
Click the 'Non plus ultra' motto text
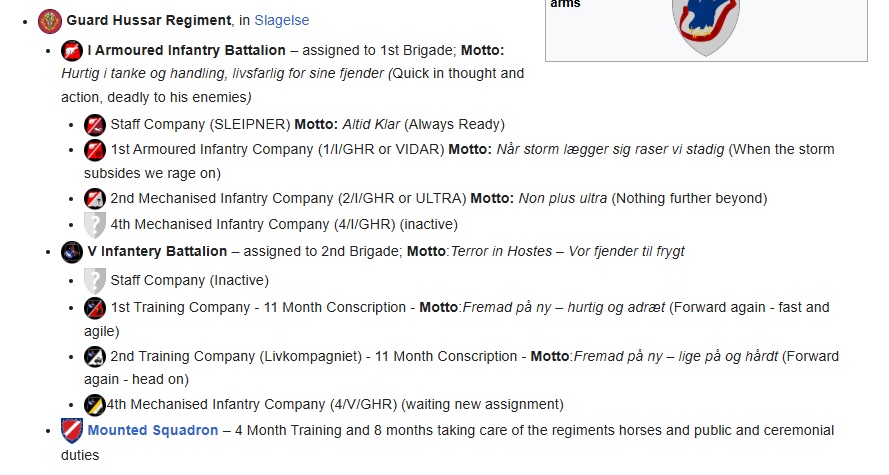pos(563,198)
